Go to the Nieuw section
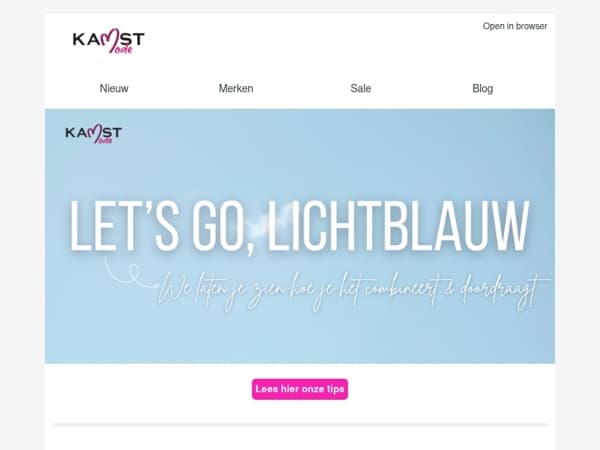The image size is (600, 450). pyautogui.click(x=114, y=88)
